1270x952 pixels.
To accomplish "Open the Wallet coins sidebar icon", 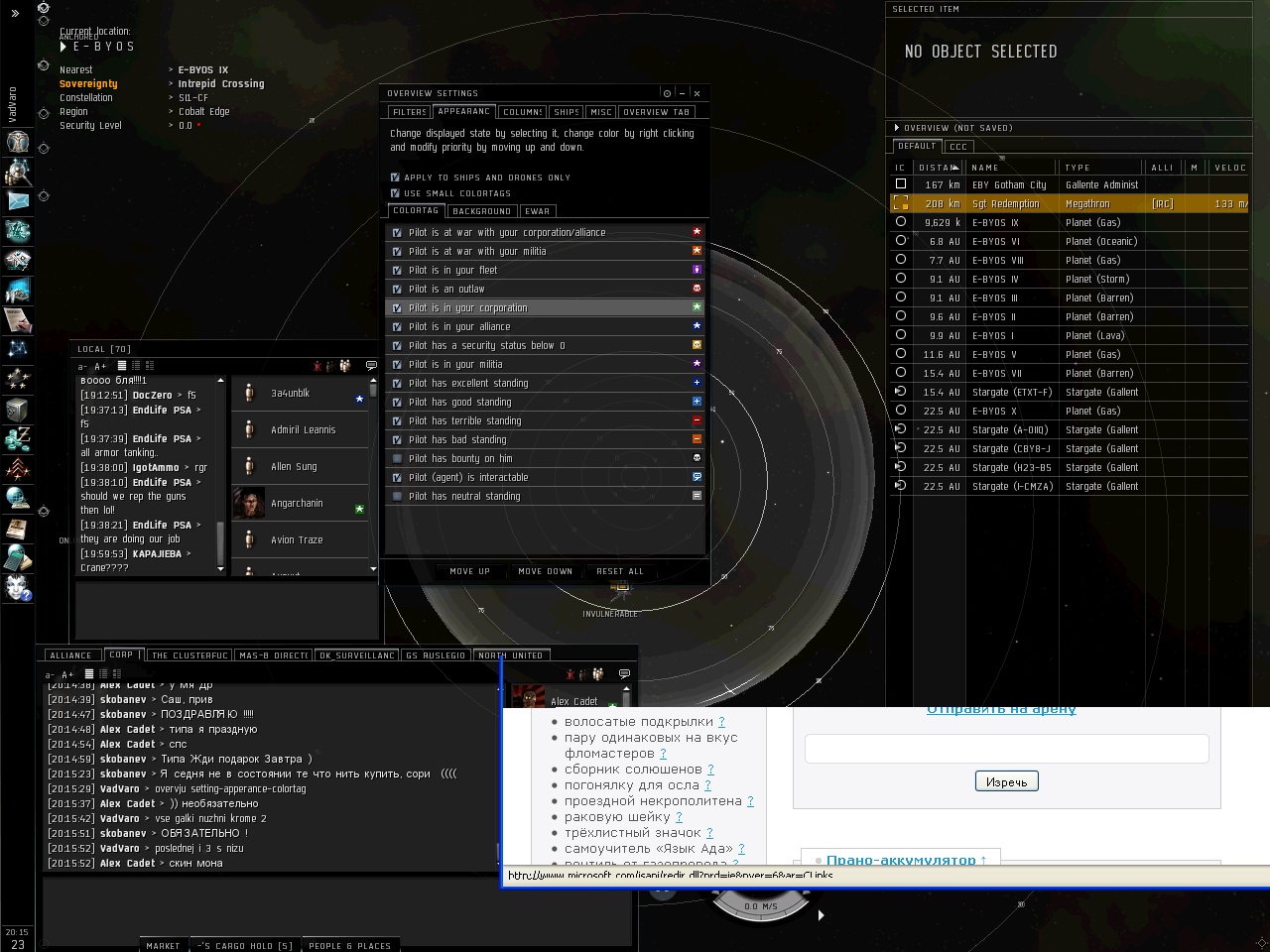I will click(x=18, y=439).
